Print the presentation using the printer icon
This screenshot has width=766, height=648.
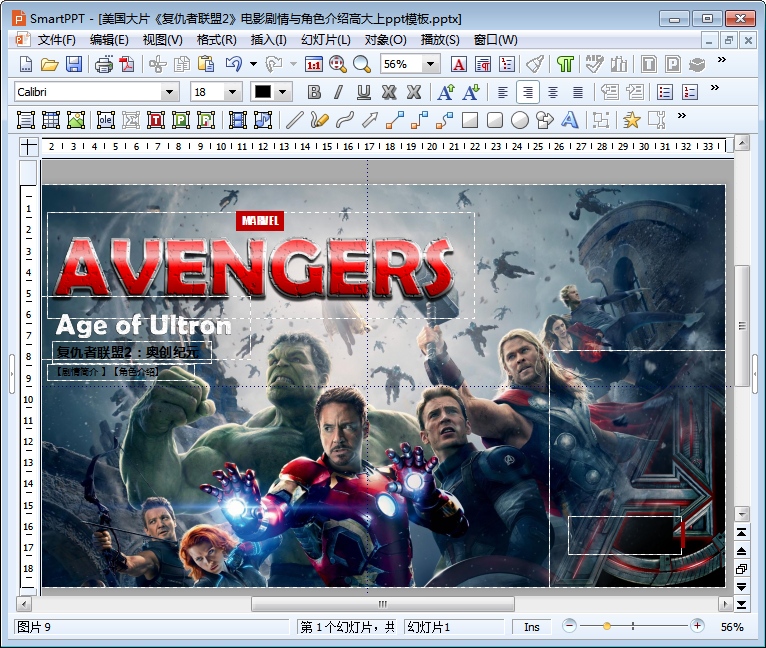104,64
